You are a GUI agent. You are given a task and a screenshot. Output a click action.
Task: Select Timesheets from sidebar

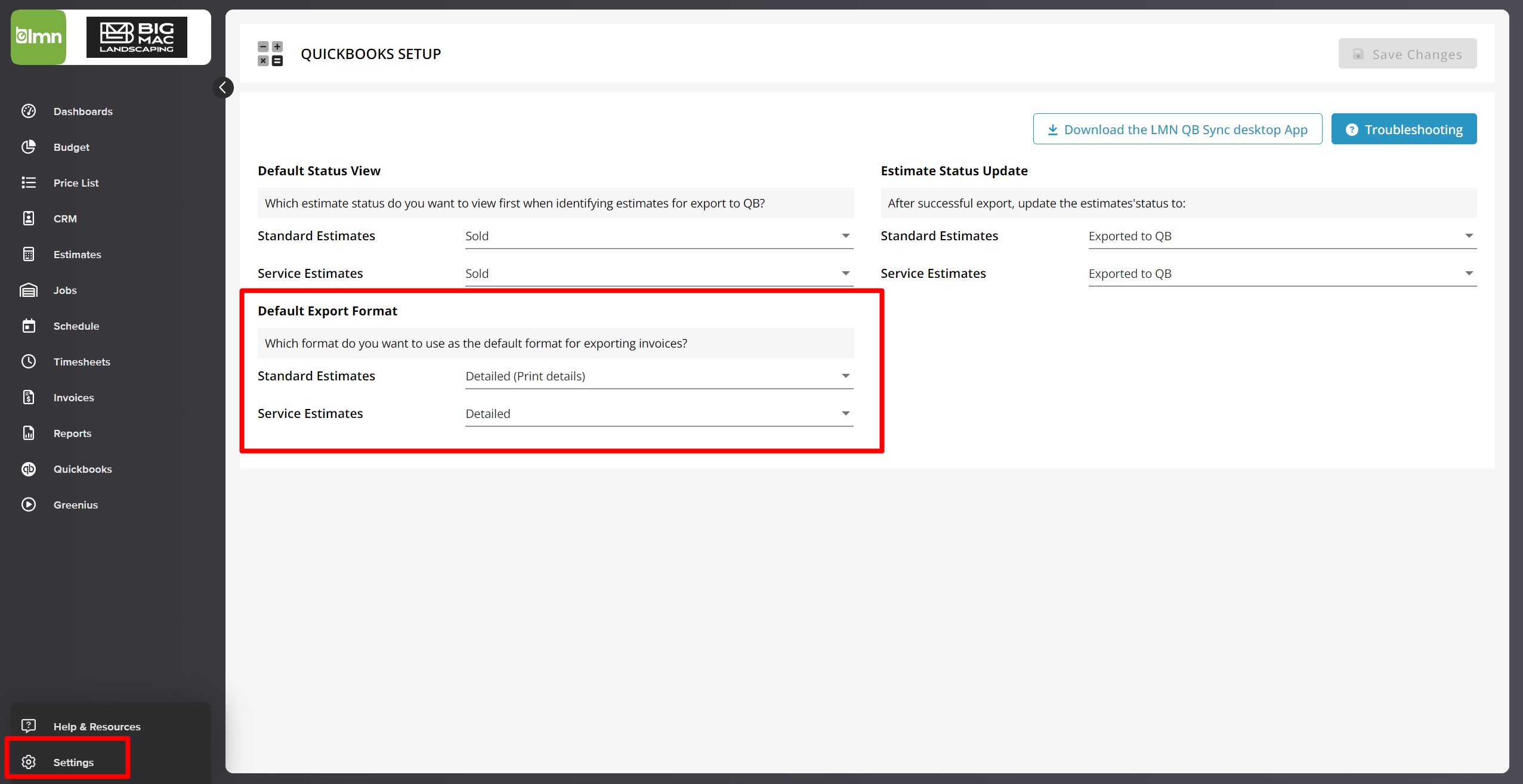(82, 362)
